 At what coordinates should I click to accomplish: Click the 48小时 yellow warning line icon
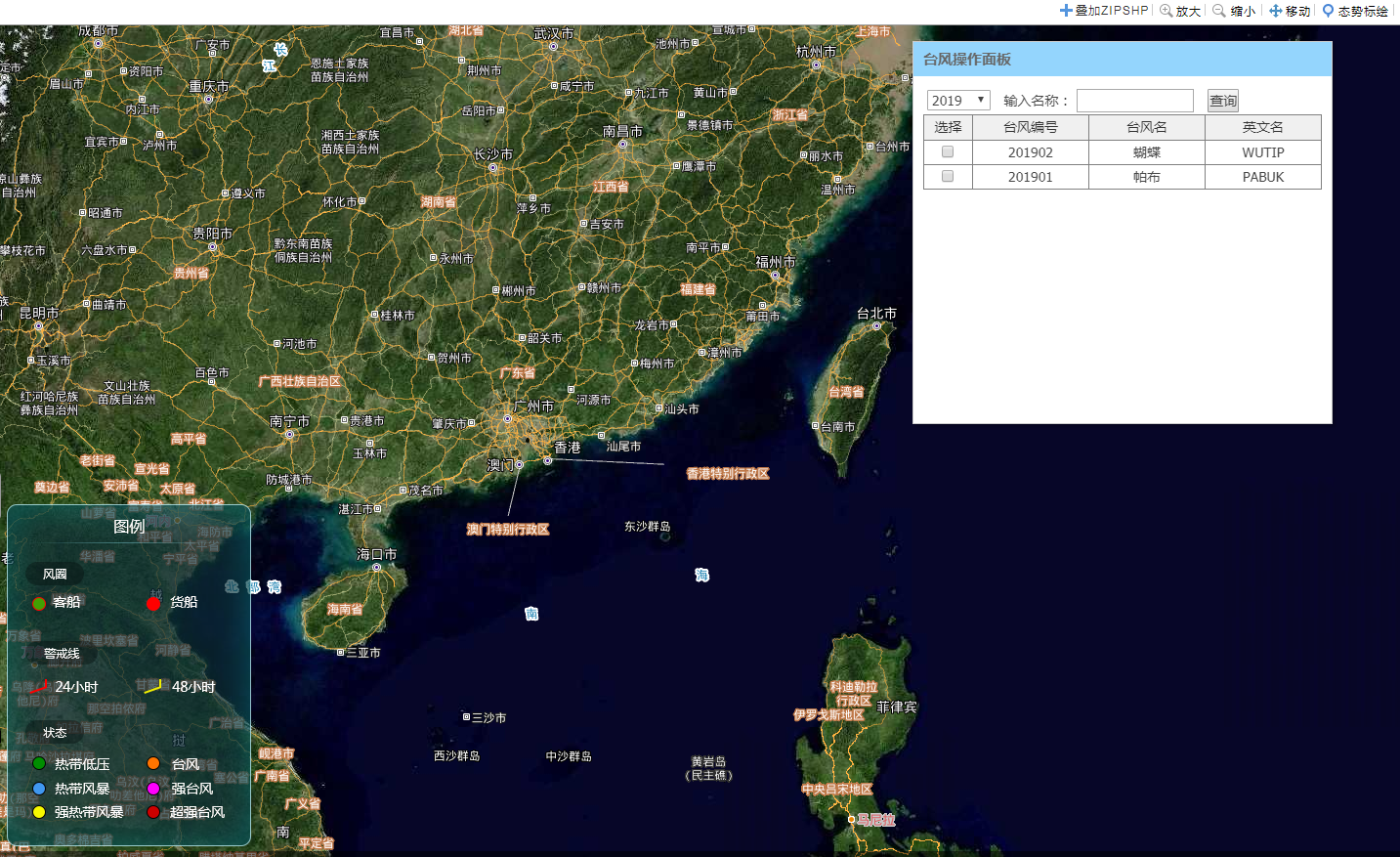pyautogui.click(x=153, y=687)
